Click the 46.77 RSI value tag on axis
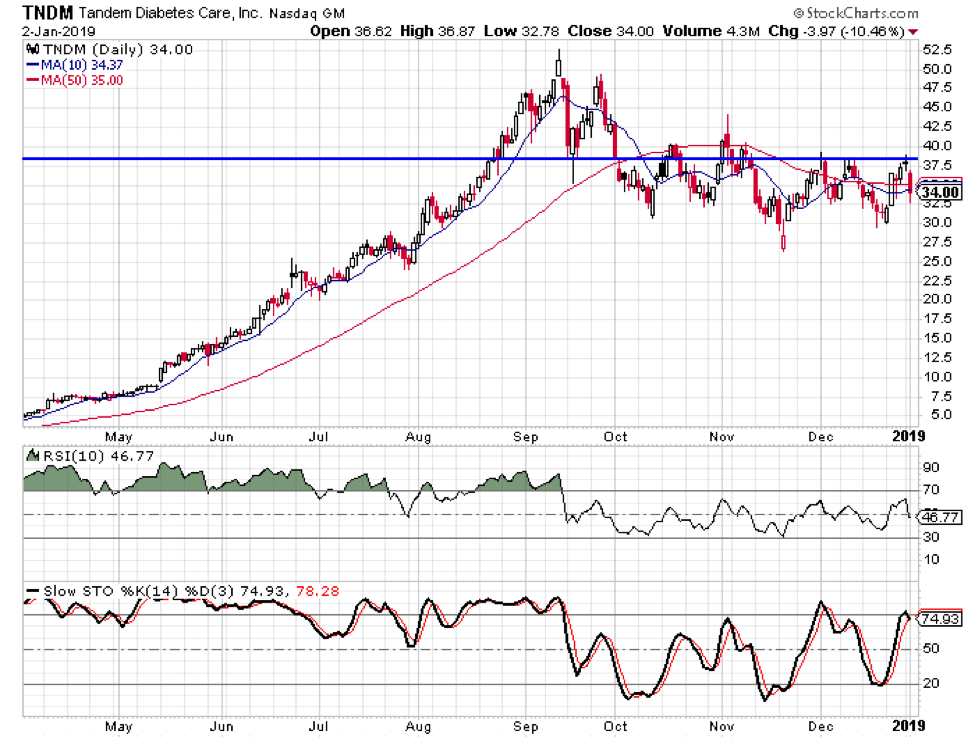 point(942,517)
